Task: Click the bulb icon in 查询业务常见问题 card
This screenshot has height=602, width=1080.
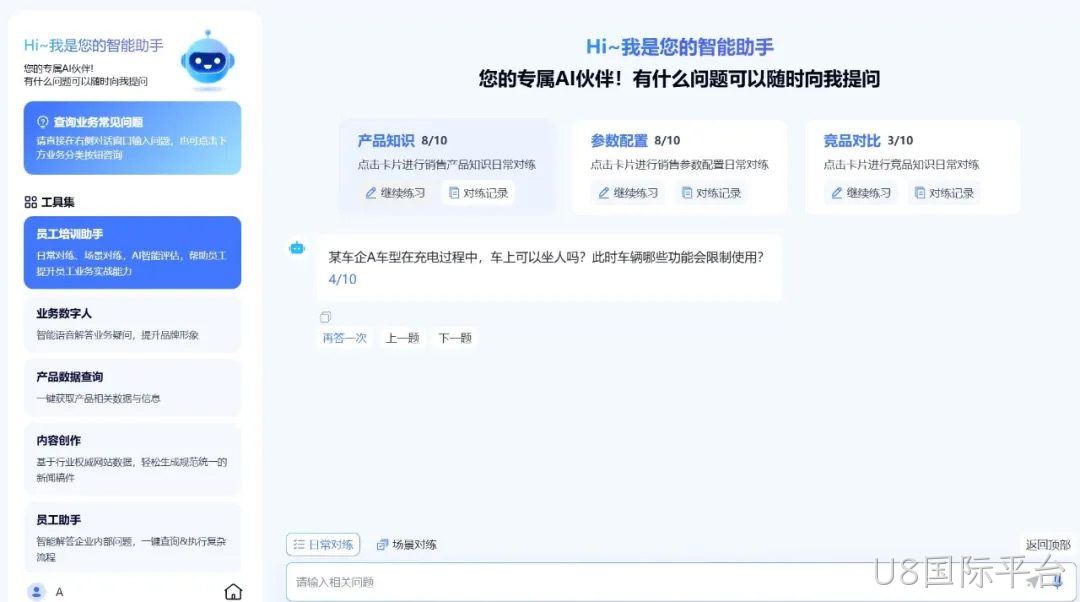Action: coord(43,122)
